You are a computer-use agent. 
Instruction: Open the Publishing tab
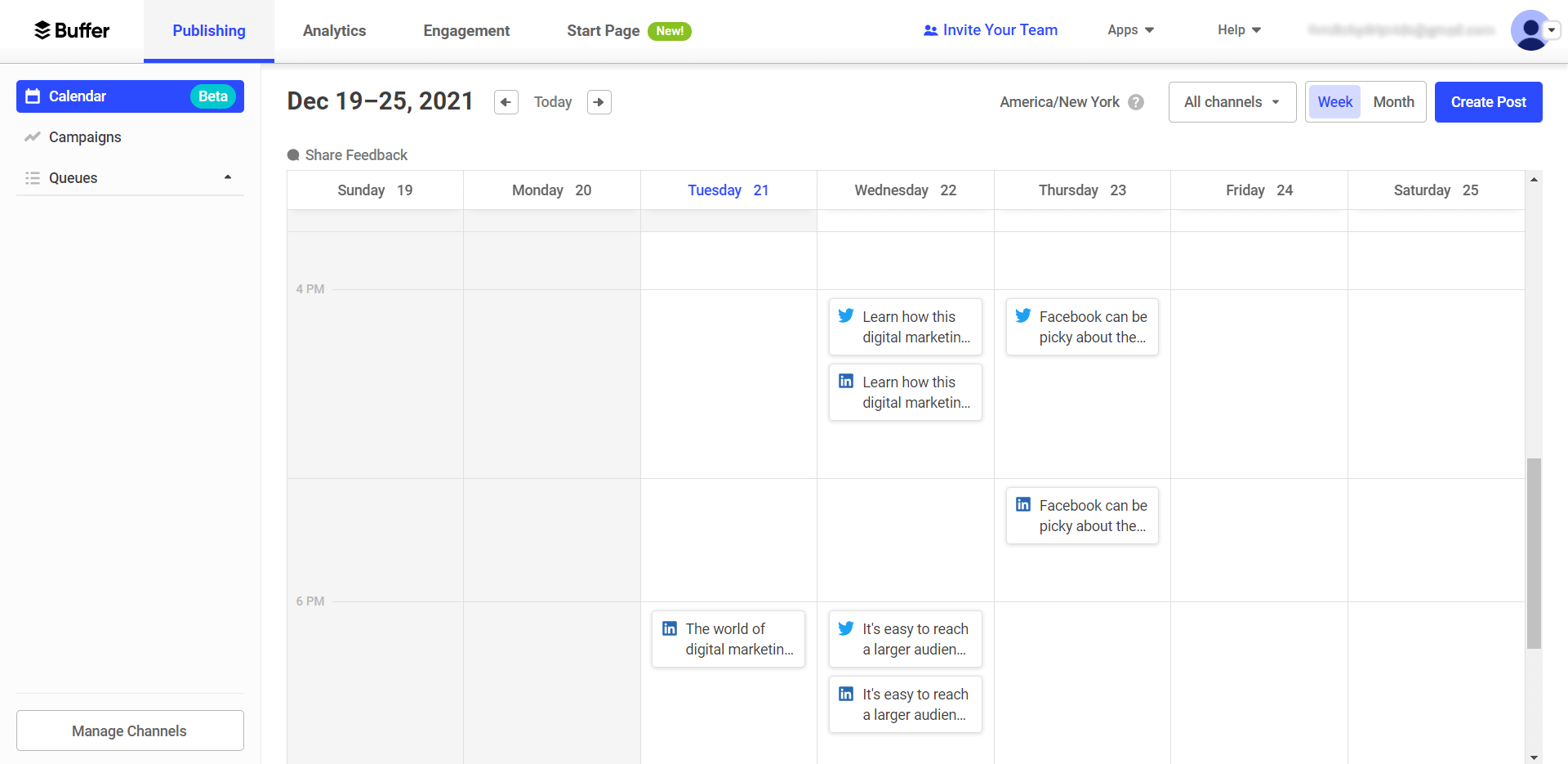tap(209, 31)
